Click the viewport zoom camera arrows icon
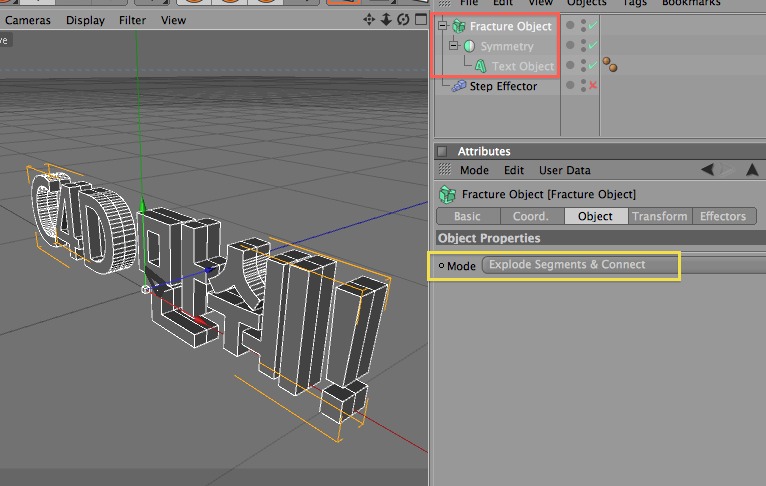Viewport: 766px width, 486px height. tap(386, 20)
